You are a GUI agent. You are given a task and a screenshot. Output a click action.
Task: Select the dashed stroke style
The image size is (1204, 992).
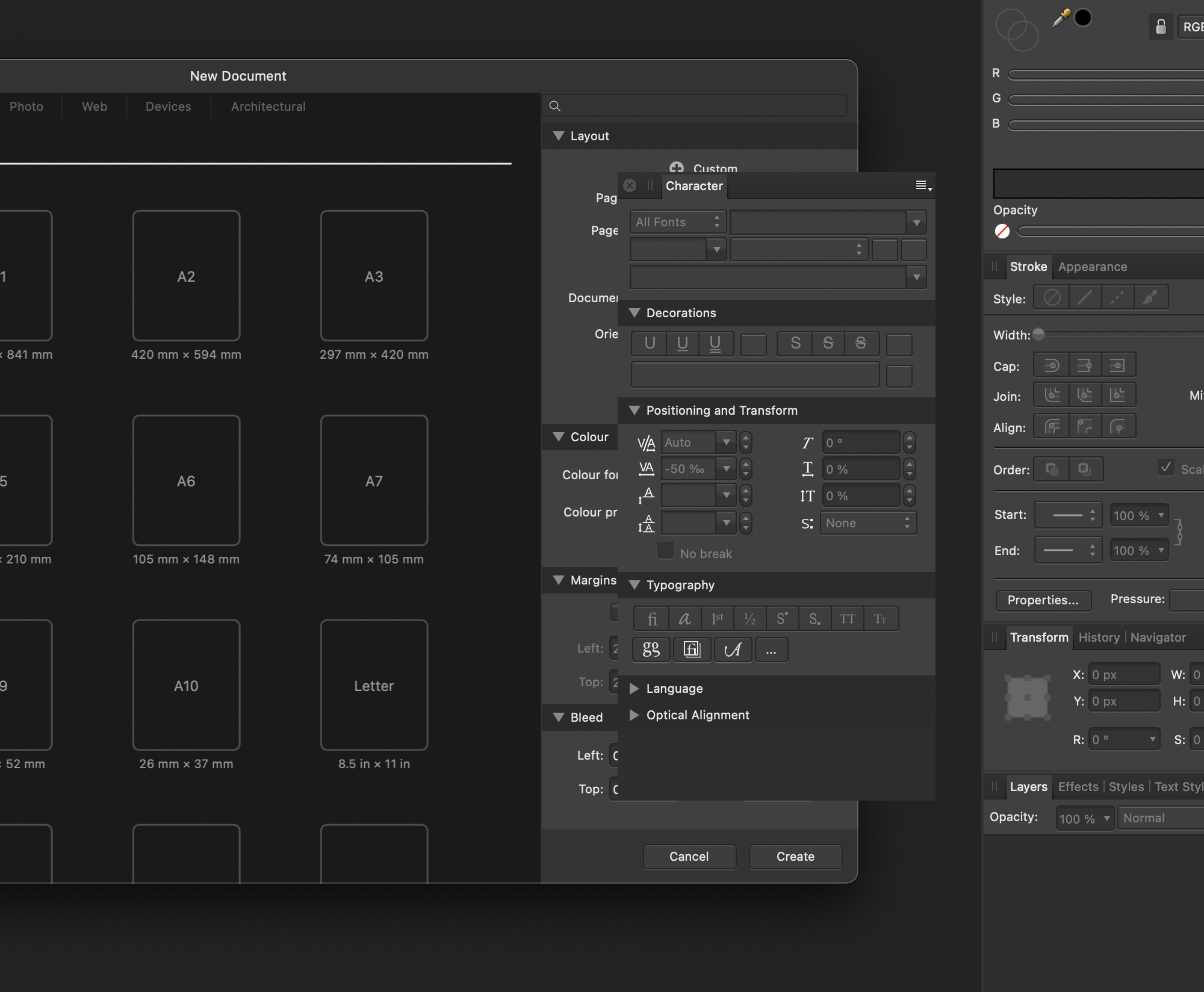click(1116, 297)
